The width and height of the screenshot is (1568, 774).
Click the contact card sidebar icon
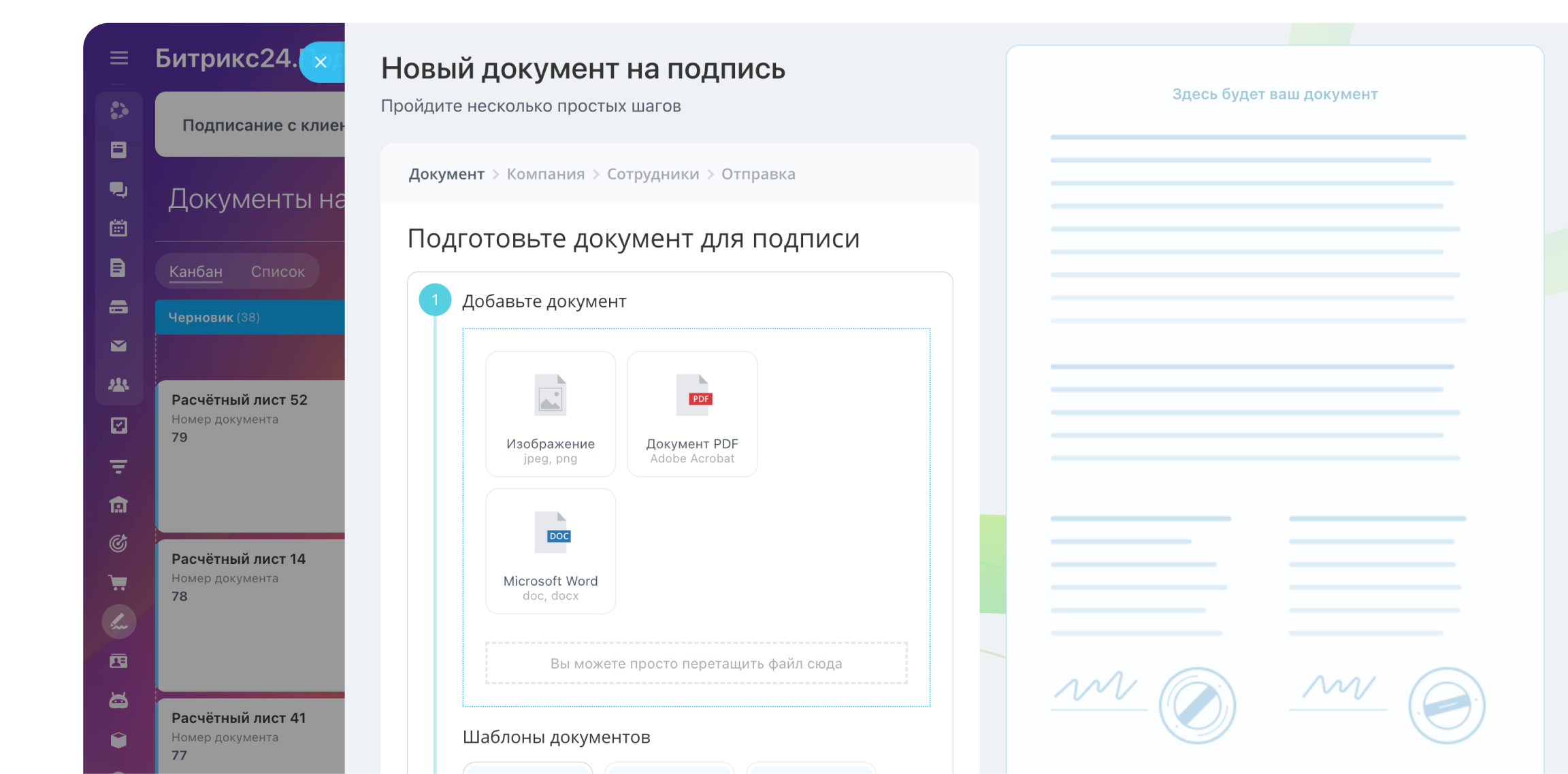(118, 661)
